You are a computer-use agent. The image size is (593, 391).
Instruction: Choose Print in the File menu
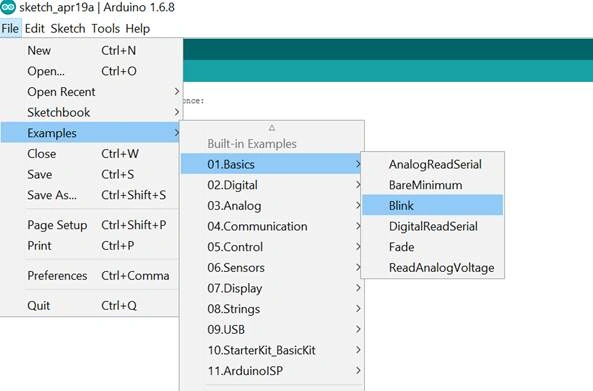90,245
